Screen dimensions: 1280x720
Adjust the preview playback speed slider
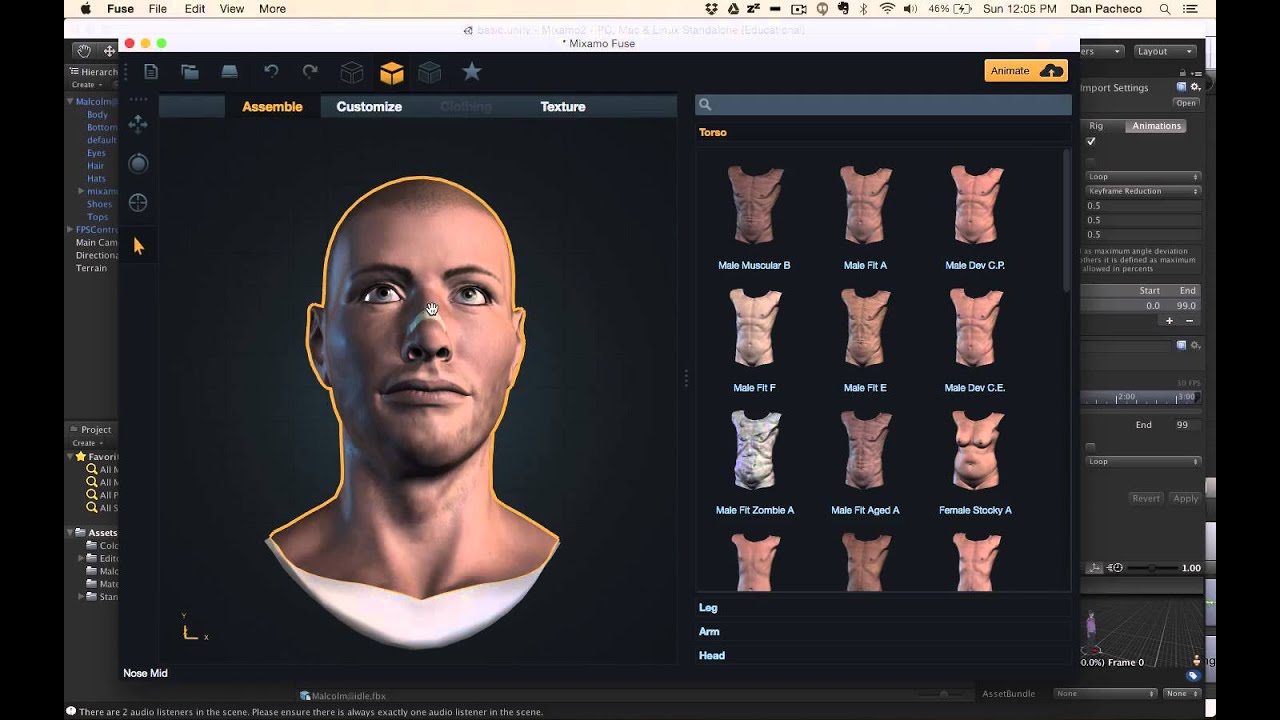click(x=1151, y=568)
